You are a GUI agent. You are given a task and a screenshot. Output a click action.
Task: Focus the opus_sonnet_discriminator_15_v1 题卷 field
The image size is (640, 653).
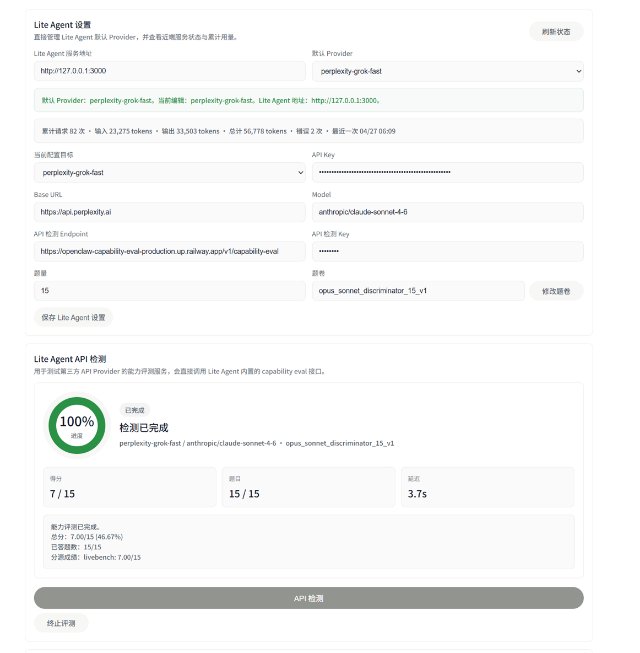pyautogui.click(x=418, y=291)
